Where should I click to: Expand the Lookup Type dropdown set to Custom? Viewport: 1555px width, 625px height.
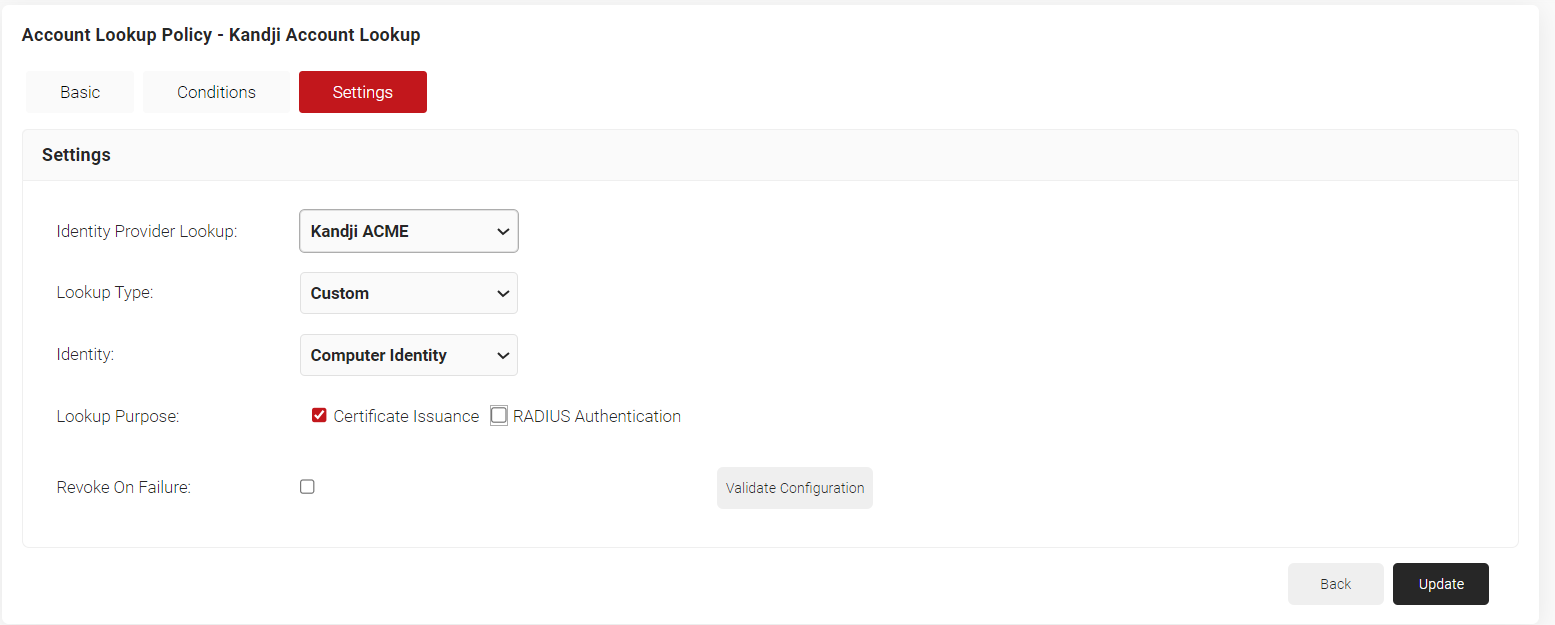click(409, 293)
